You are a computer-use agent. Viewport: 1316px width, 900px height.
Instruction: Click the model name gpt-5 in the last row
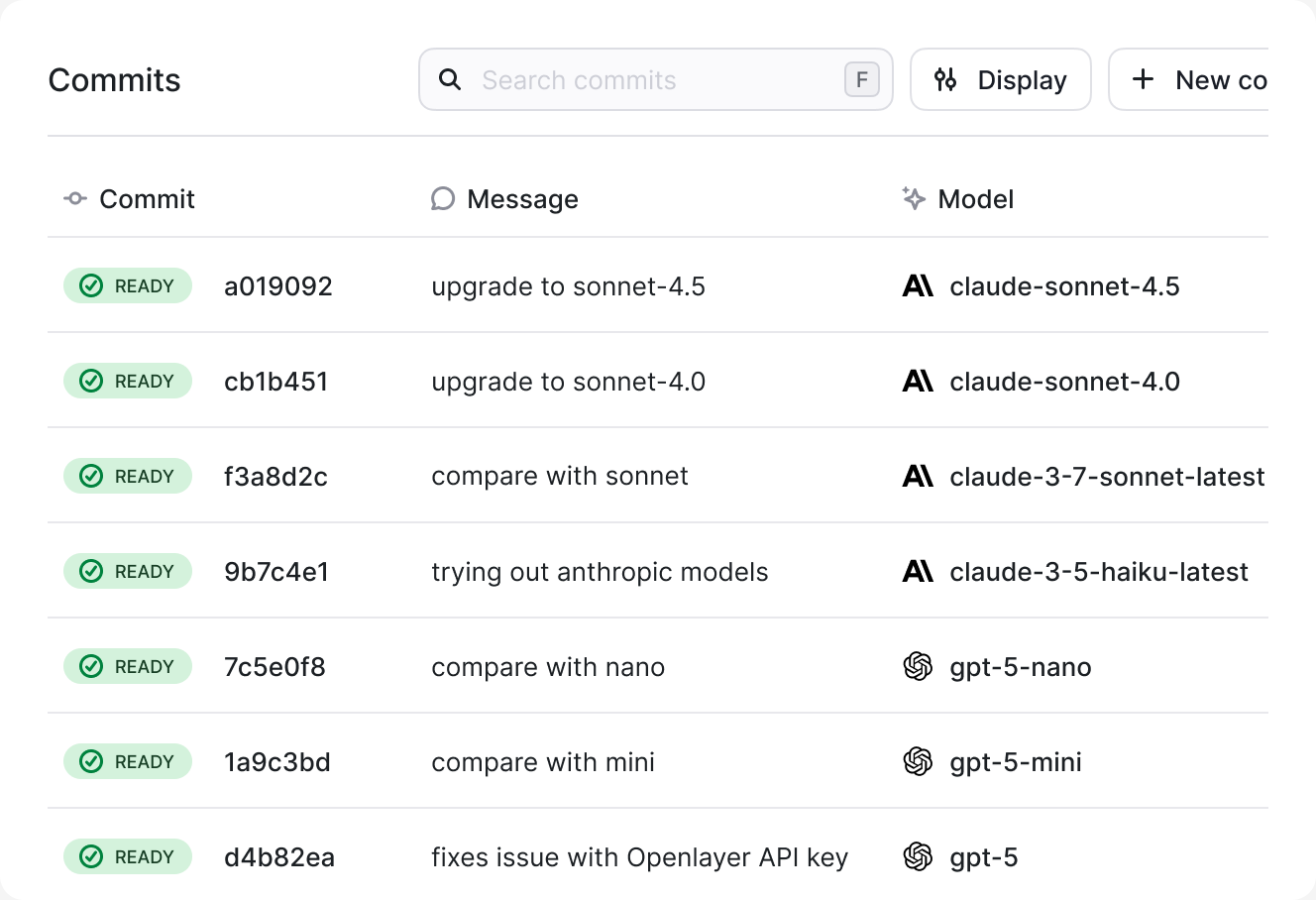coord(984,857)
